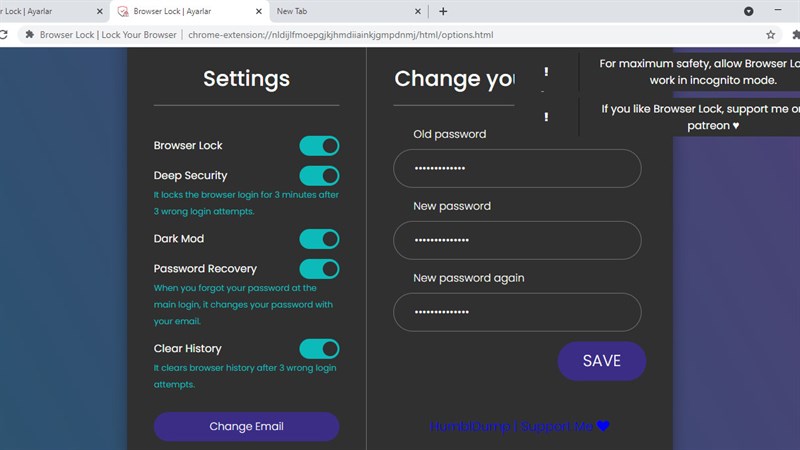Image resolution: width=800 pixels, height=450 pixels.
Task: Click the extension puzzle icon before Browser Lock text
Action: [x=30, y=35]
